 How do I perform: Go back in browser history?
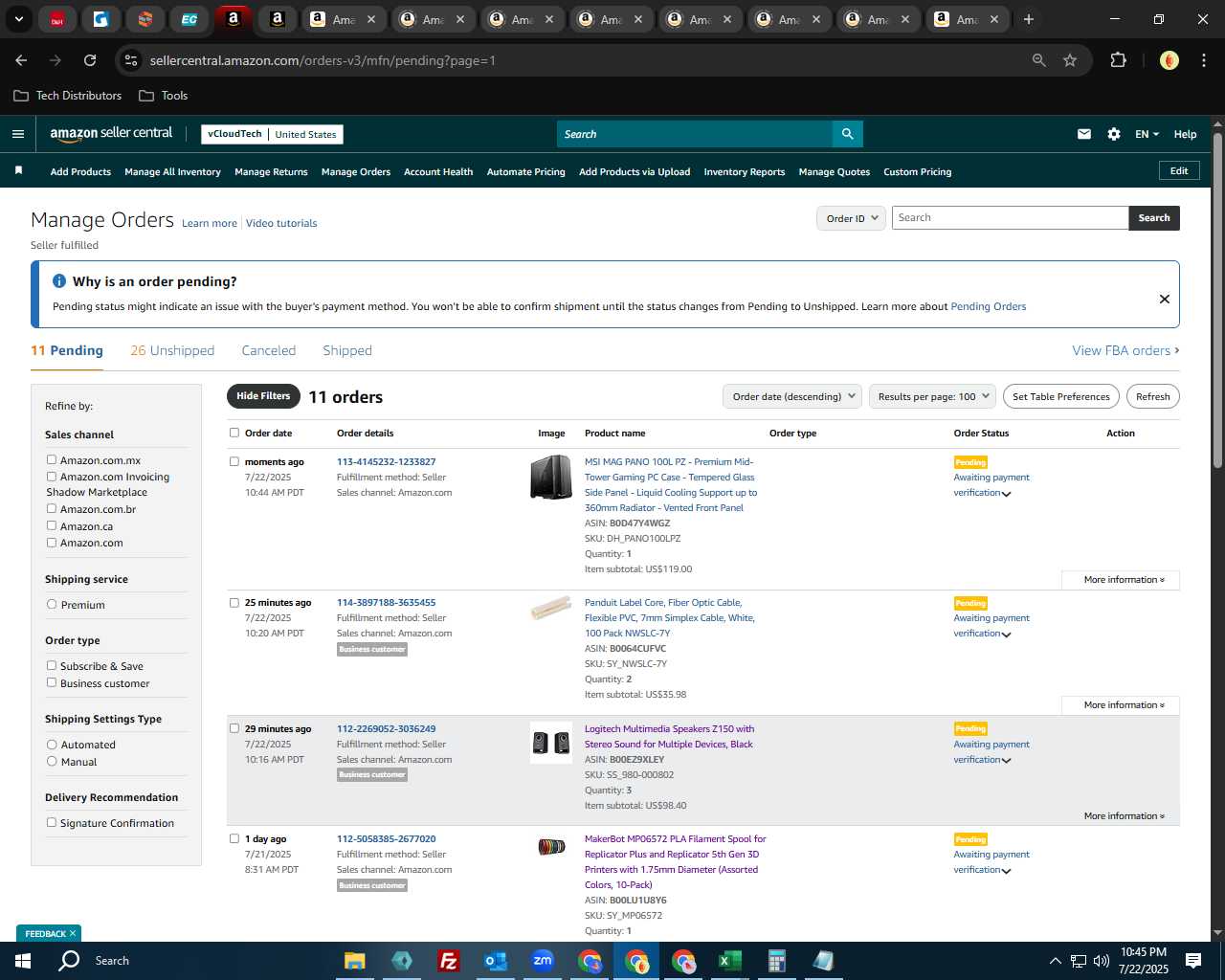21,60
